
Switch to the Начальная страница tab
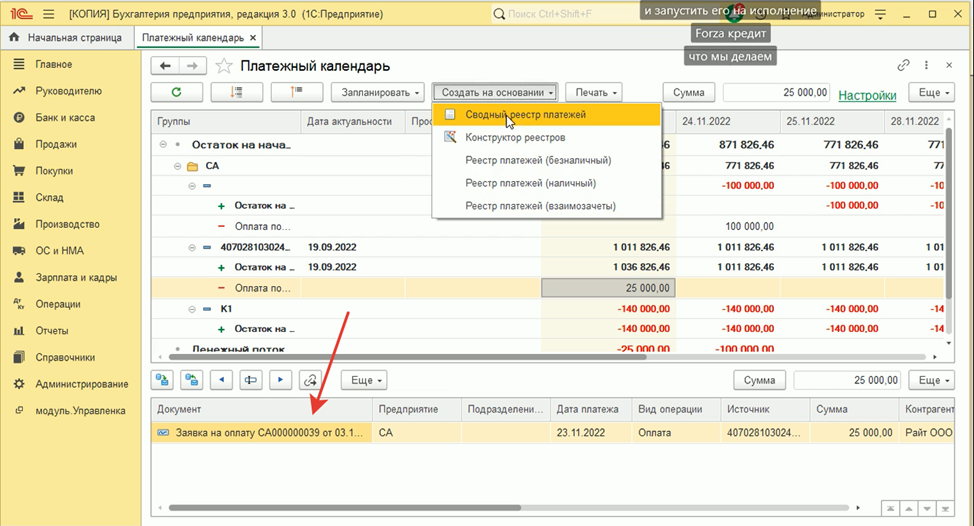pyautogui.click(x=66, y=37)
